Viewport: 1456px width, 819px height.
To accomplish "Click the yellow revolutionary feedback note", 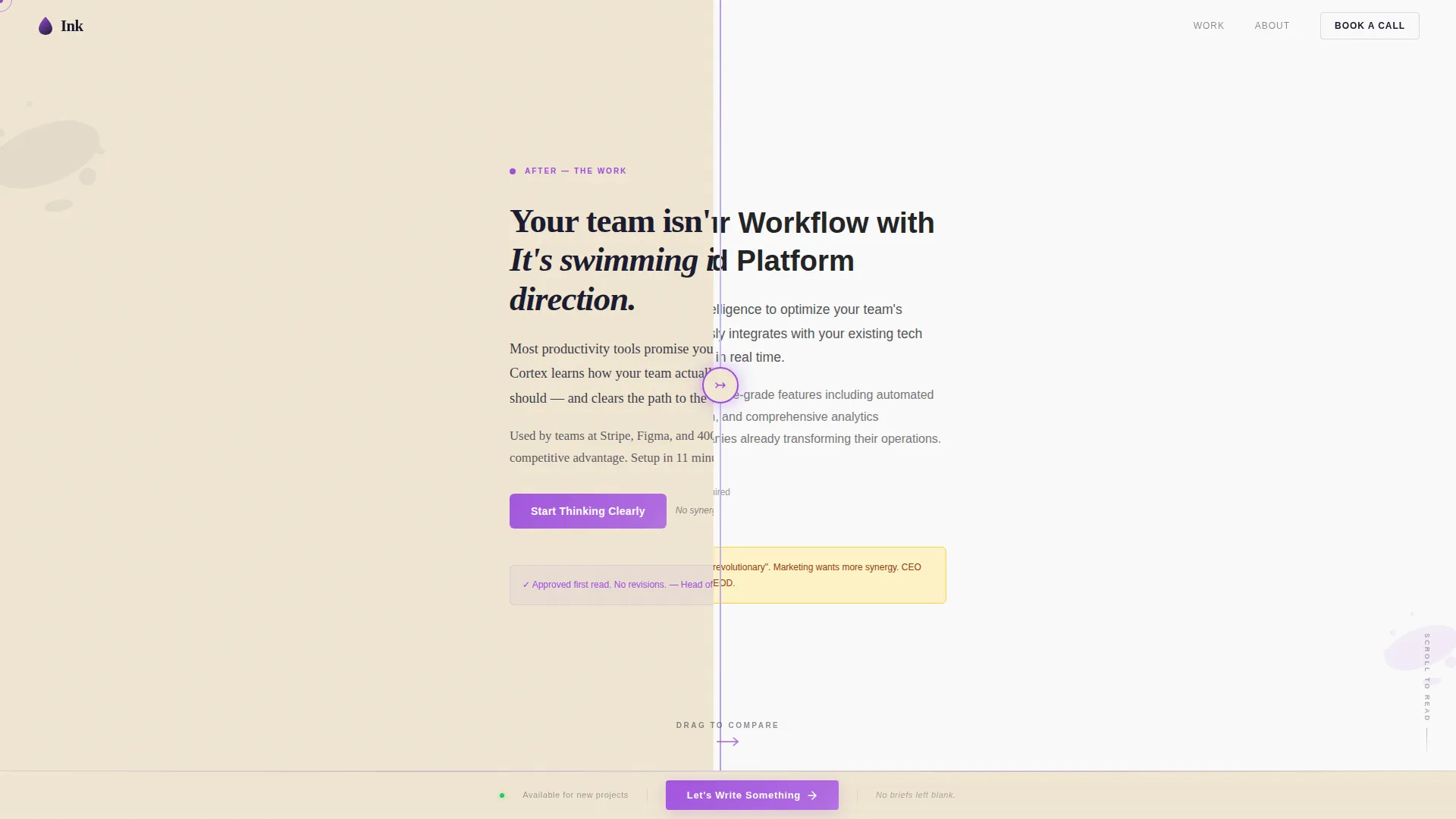I will 829,575.
